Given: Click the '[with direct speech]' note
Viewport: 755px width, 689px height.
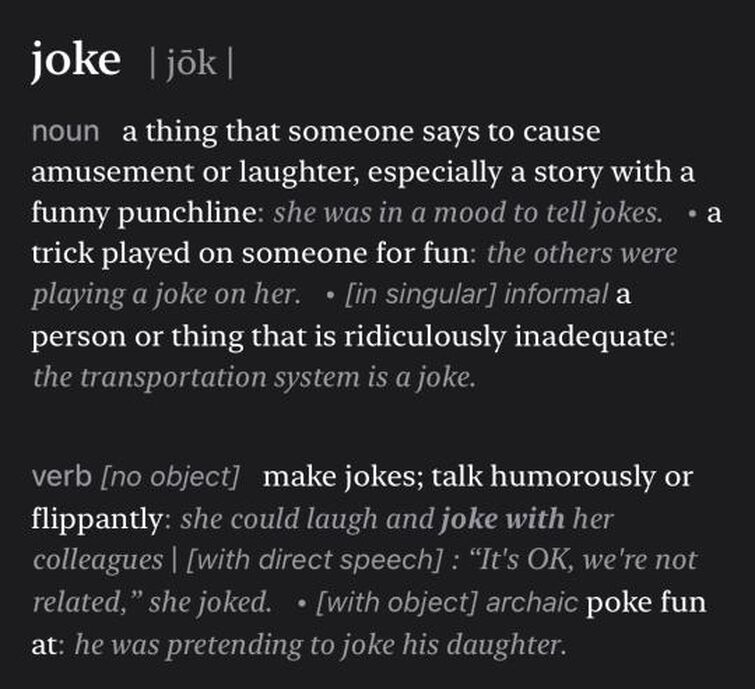Looking at the screenshot, I should click(314, 560).
